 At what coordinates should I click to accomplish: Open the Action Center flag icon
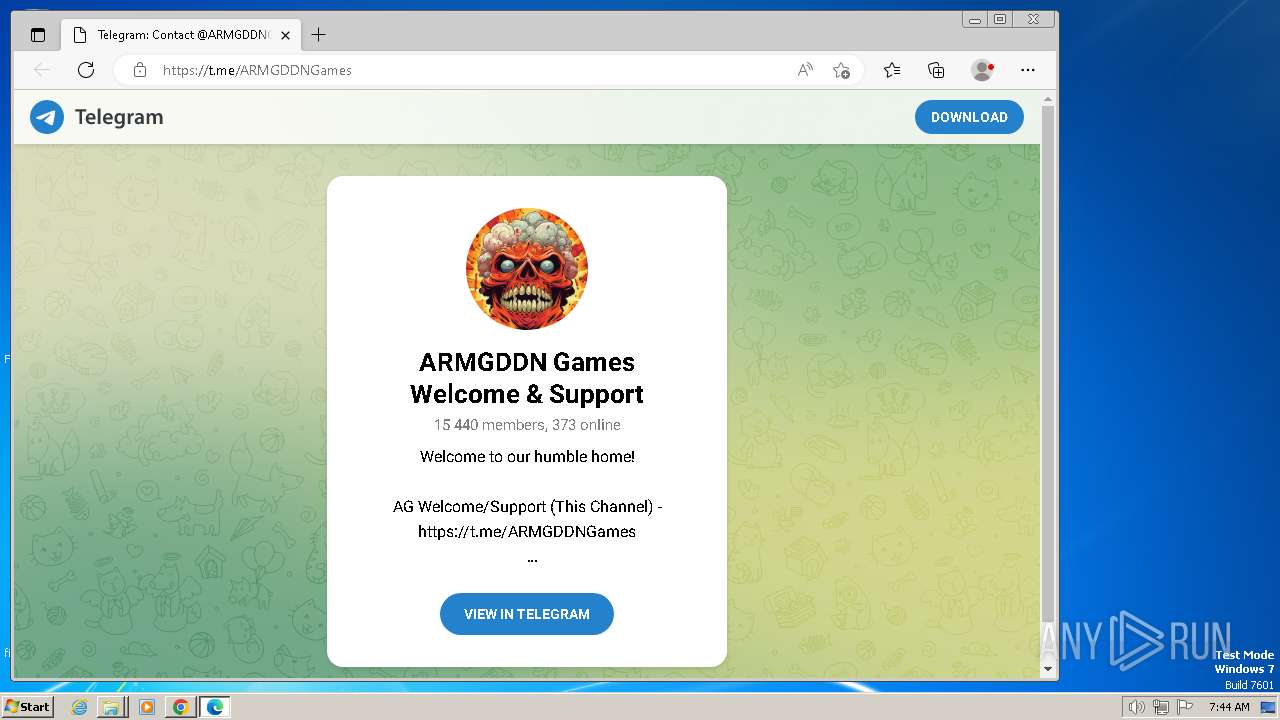[1185, 707]
